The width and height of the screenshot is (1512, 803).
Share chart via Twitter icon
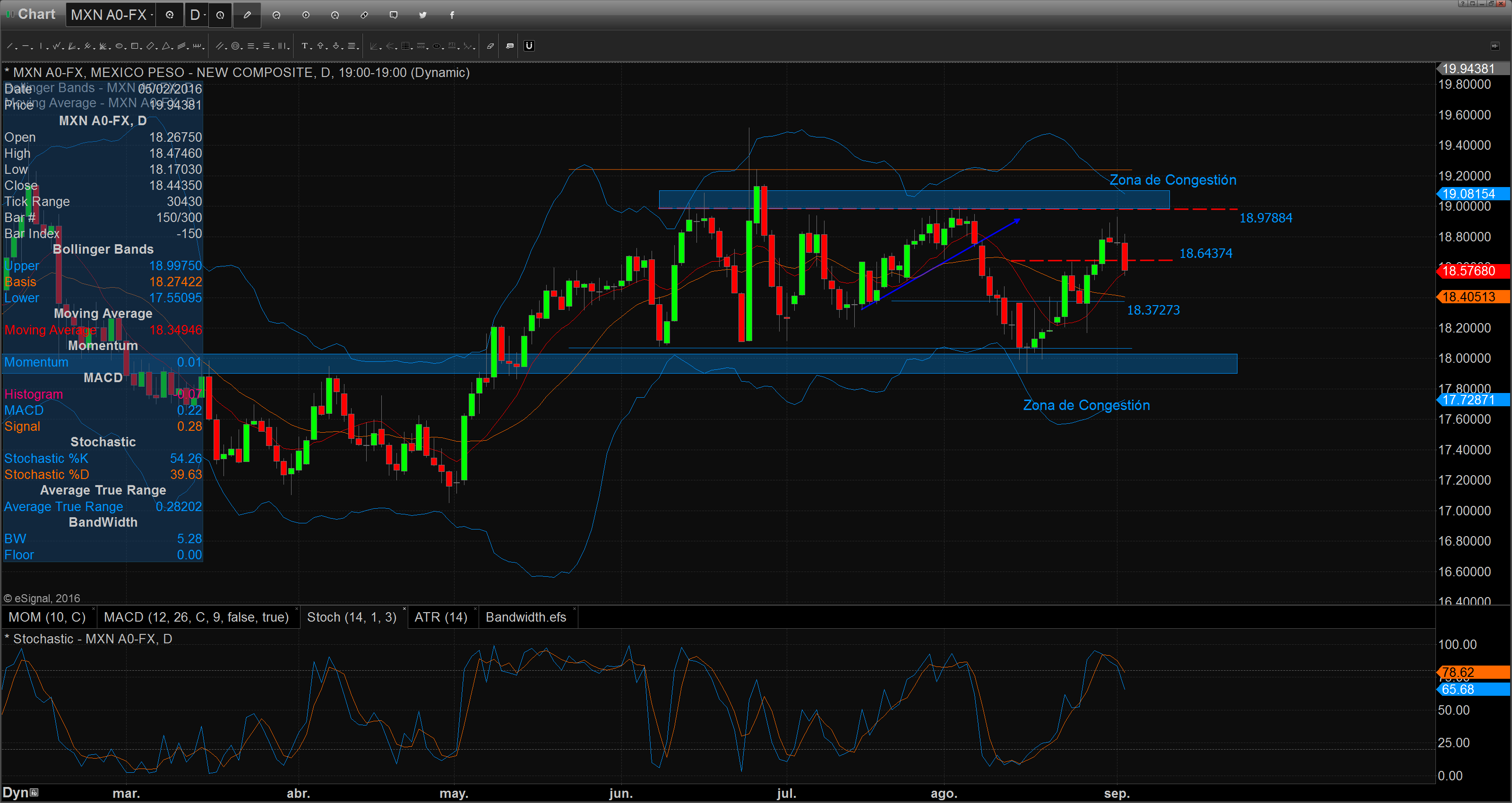[422, 15]
